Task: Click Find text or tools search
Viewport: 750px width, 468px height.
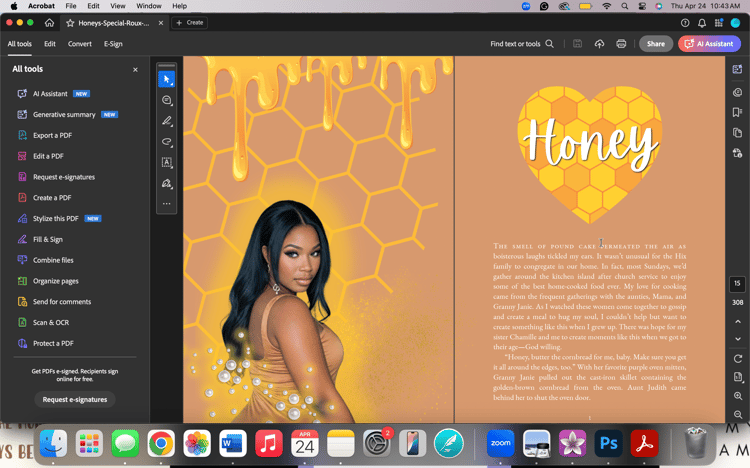Action: coord(521,44)
